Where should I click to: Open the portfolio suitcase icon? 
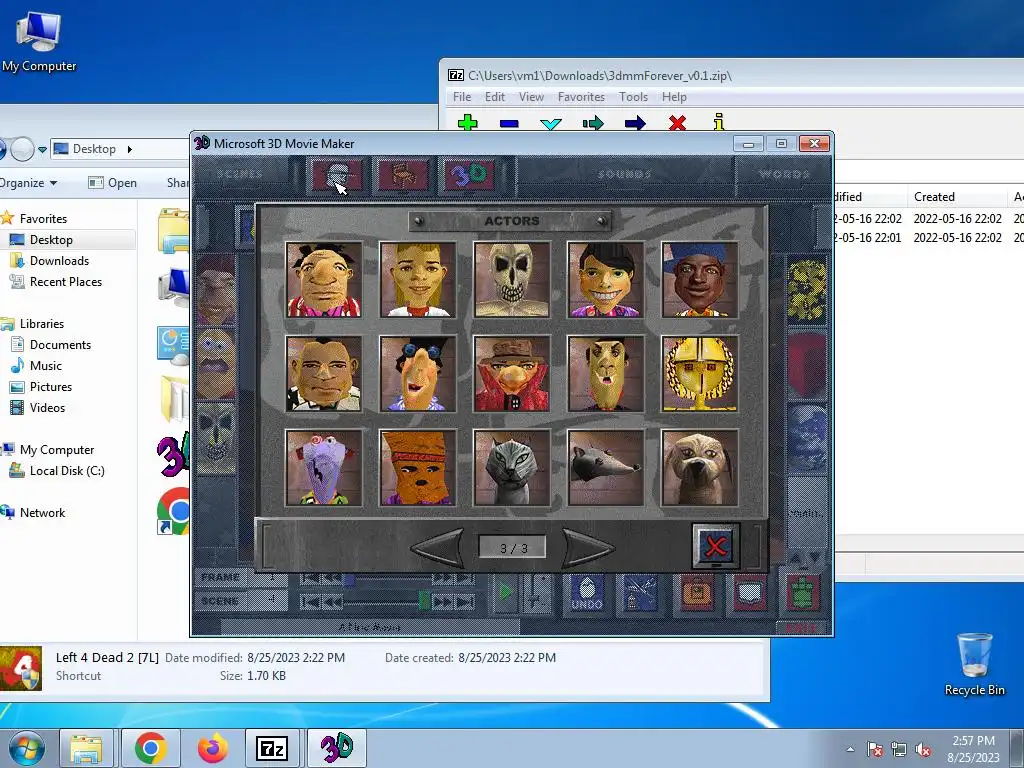(x=697, y=593)
